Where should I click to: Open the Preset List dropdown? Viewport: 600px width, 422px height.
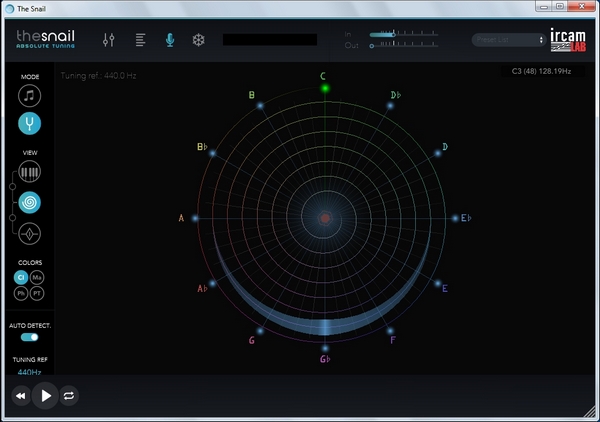509,40
